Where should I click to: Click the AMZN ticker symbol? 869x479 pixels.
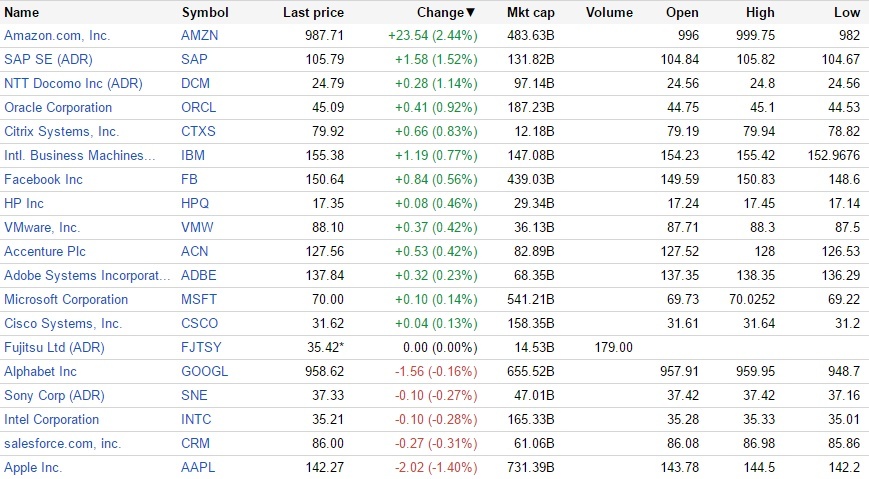199,36
